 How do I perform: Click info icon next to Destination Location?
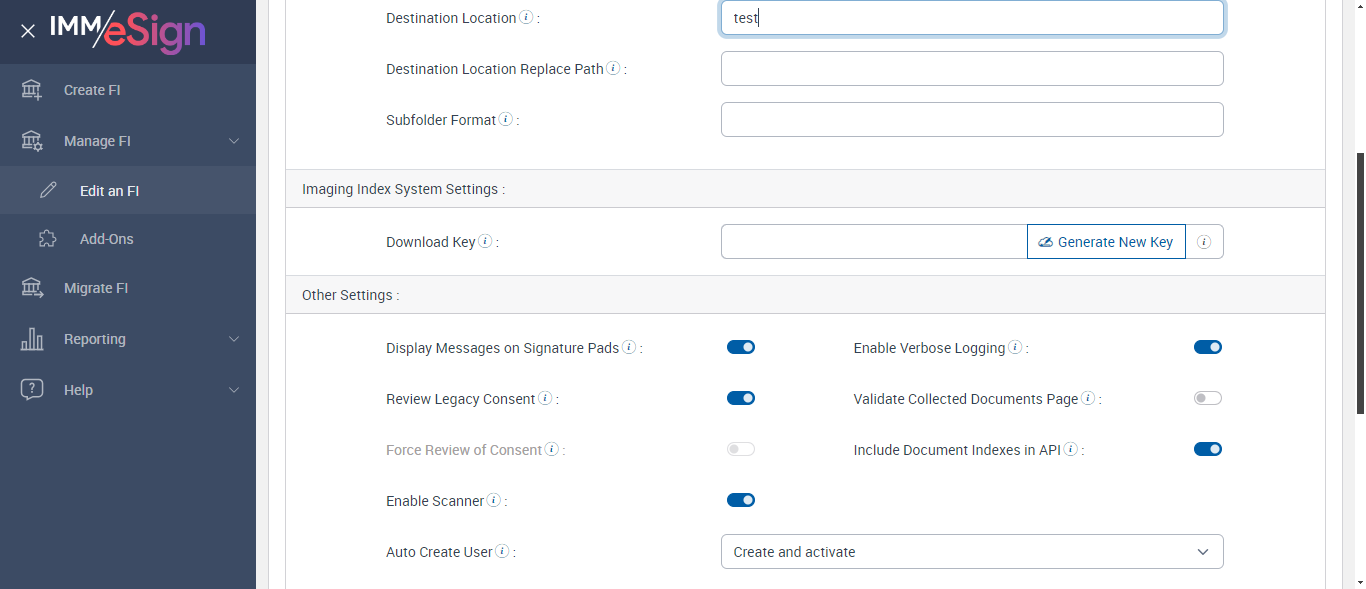coord(526,18)
